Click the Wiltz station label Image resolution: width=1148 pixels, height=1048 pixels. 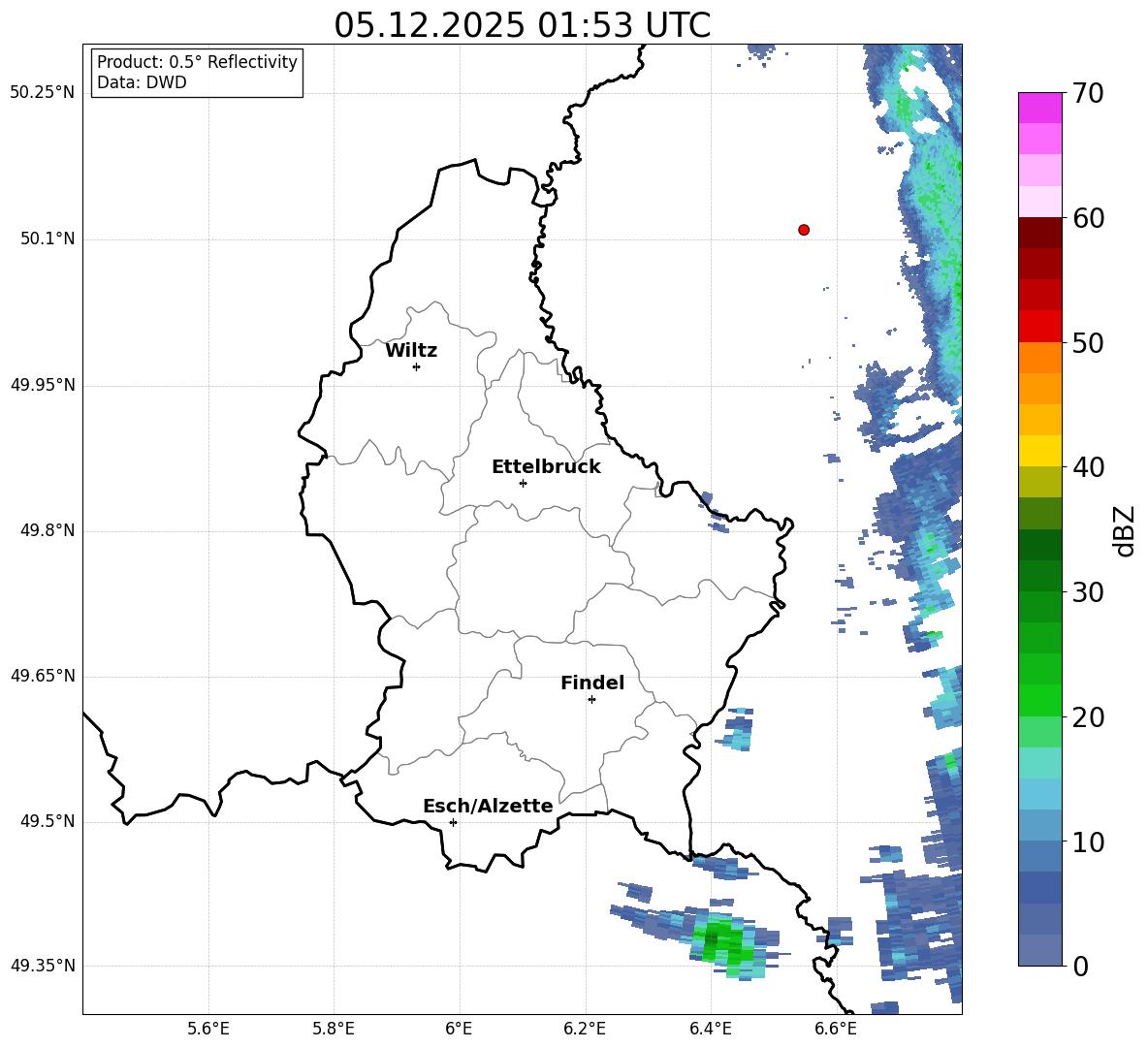coord(411,351)
